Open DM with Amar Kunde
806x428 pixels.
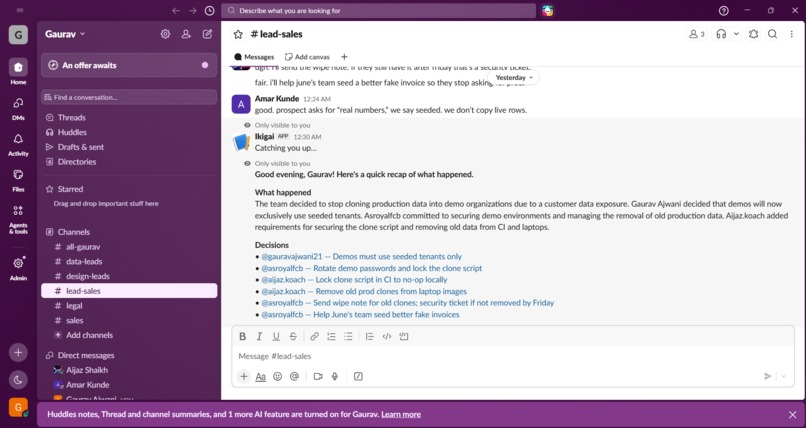[129, 385]
